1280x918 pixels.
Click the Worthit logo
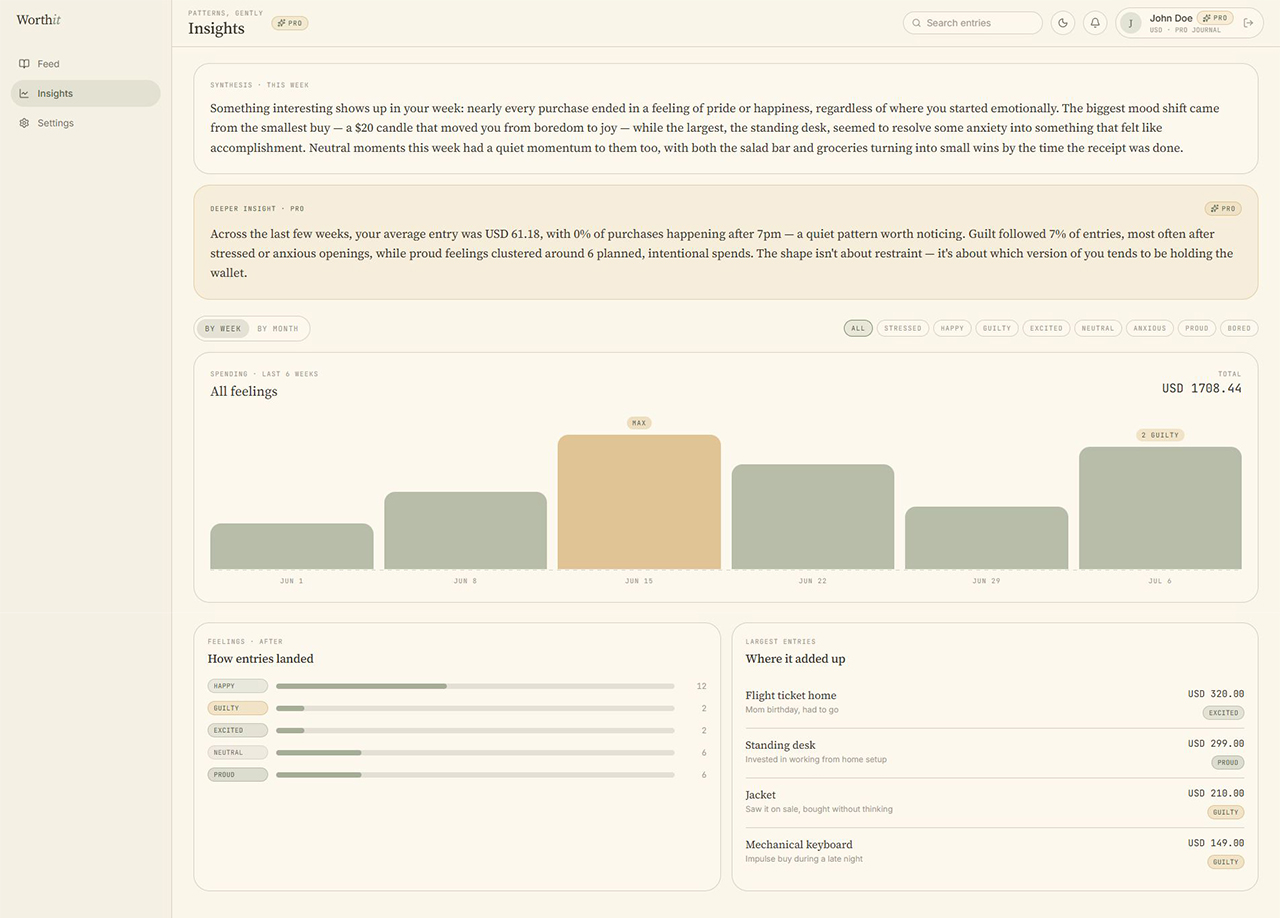coord(38,20)
